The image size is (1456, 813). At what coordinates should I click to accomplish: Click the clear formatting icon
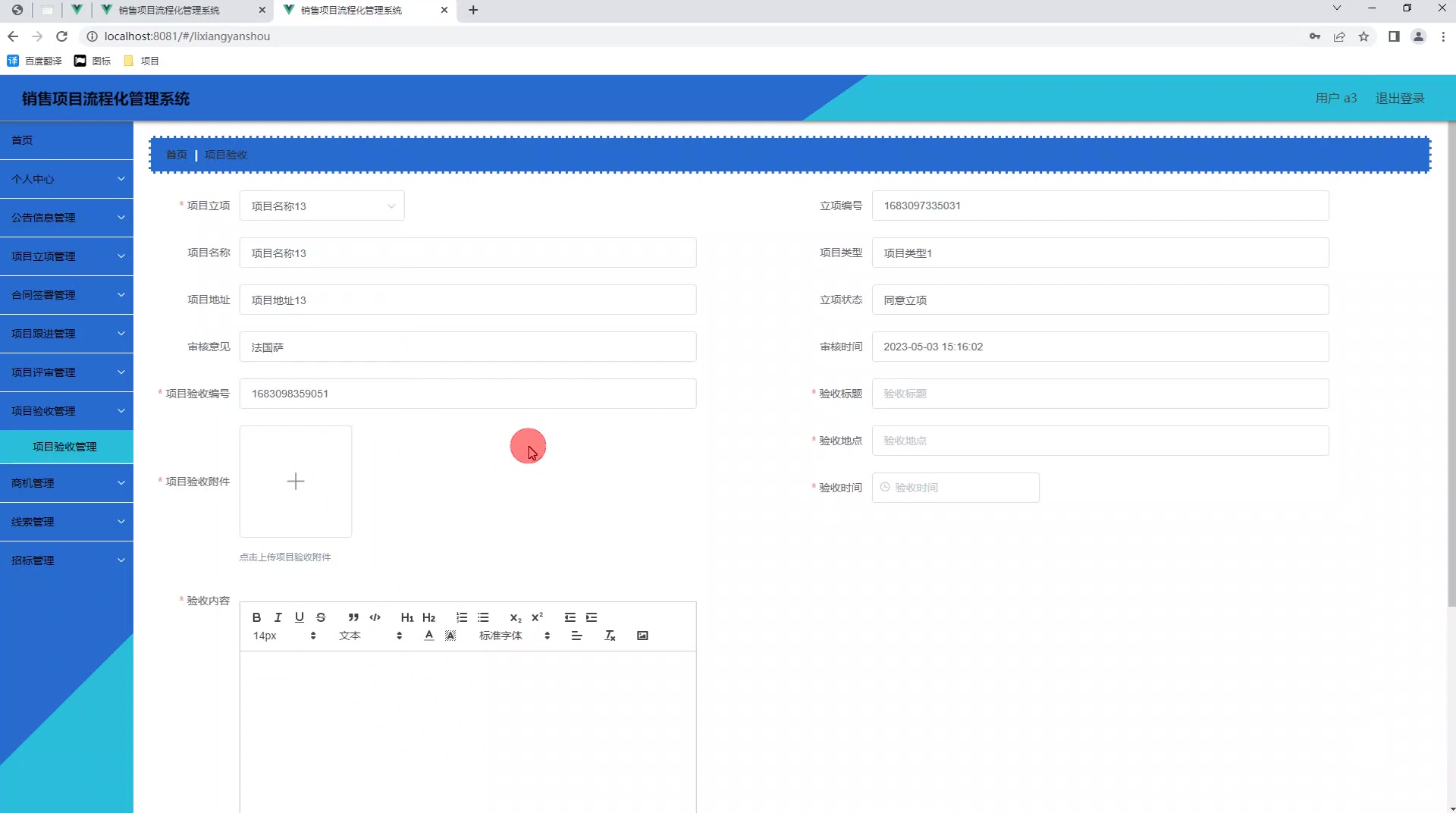(x=609, y=636)
